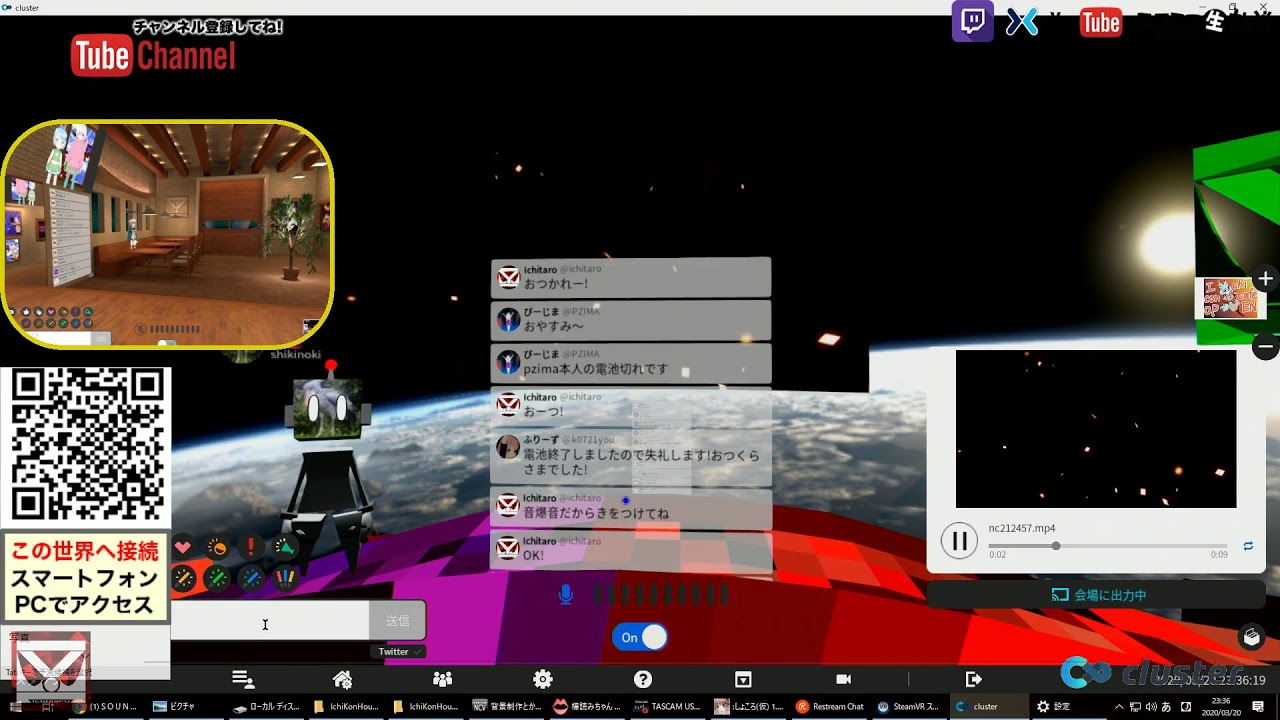Click the blue microphone icon
Image resolution: width=1280 pixels, height=720 pixels.
[x=566, y=595]
